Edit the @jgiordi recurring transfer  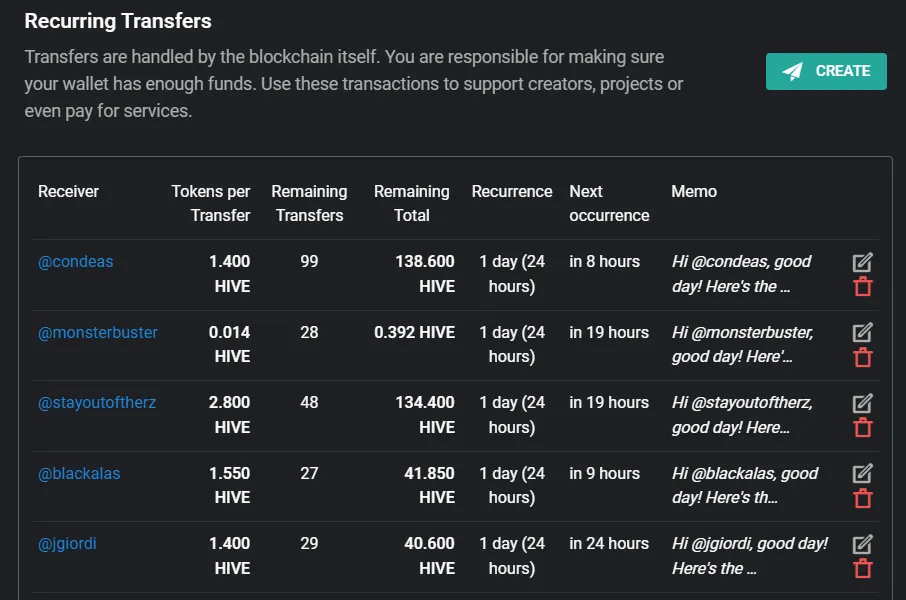click(862, 545)
